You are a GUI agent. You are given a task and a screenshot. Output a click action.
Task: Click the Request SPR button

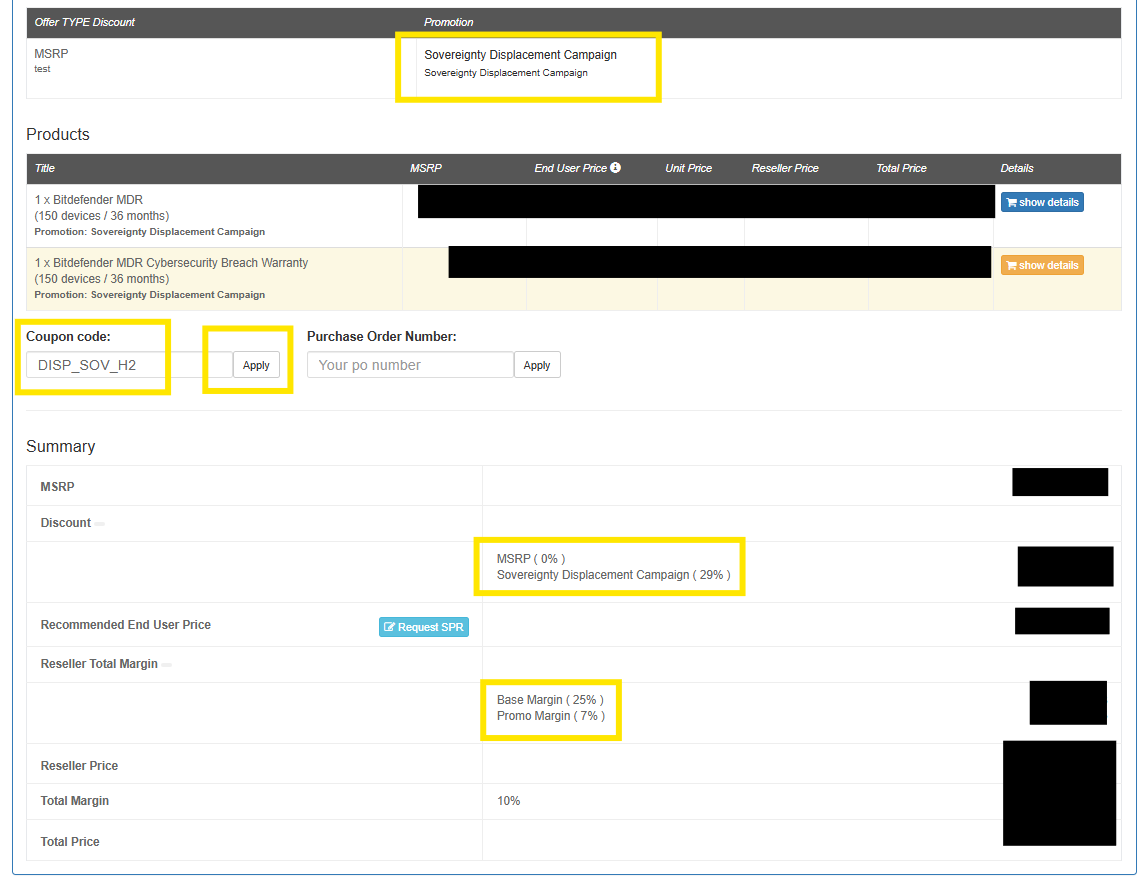pos(424,627)
